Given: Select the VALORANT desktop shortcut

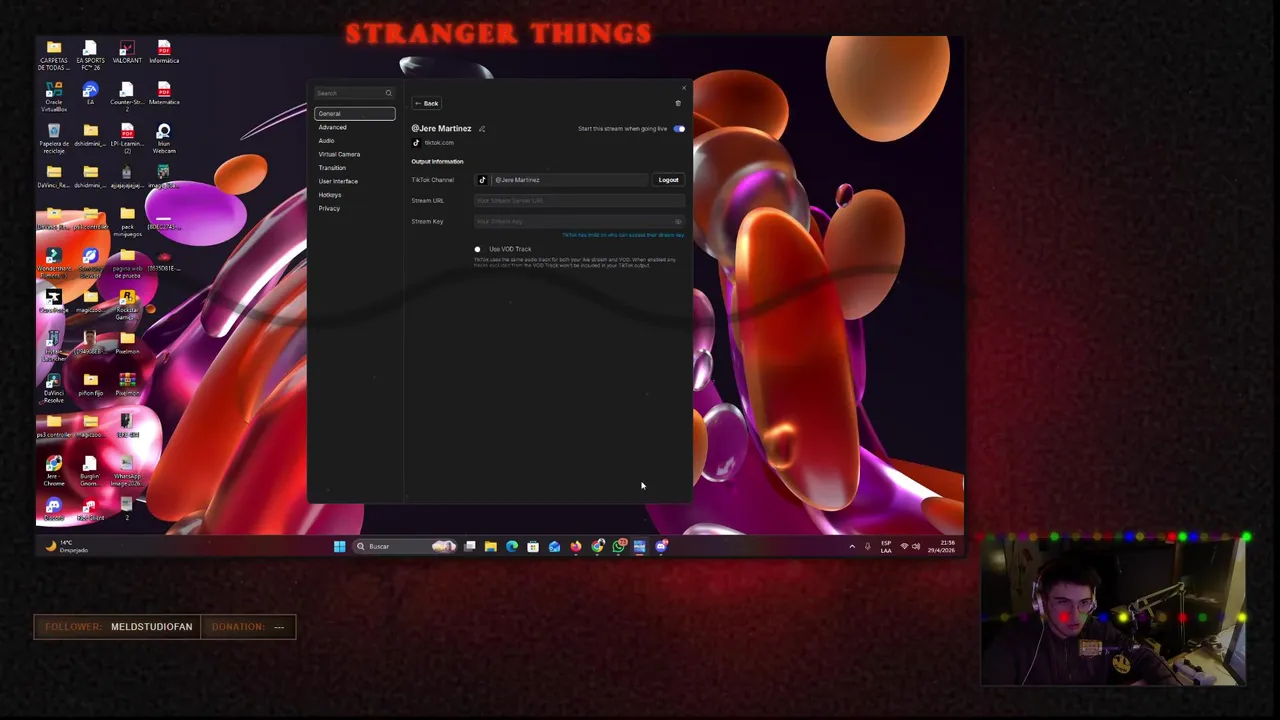Looking at the screenshot, I should click(x=127, y=53).
